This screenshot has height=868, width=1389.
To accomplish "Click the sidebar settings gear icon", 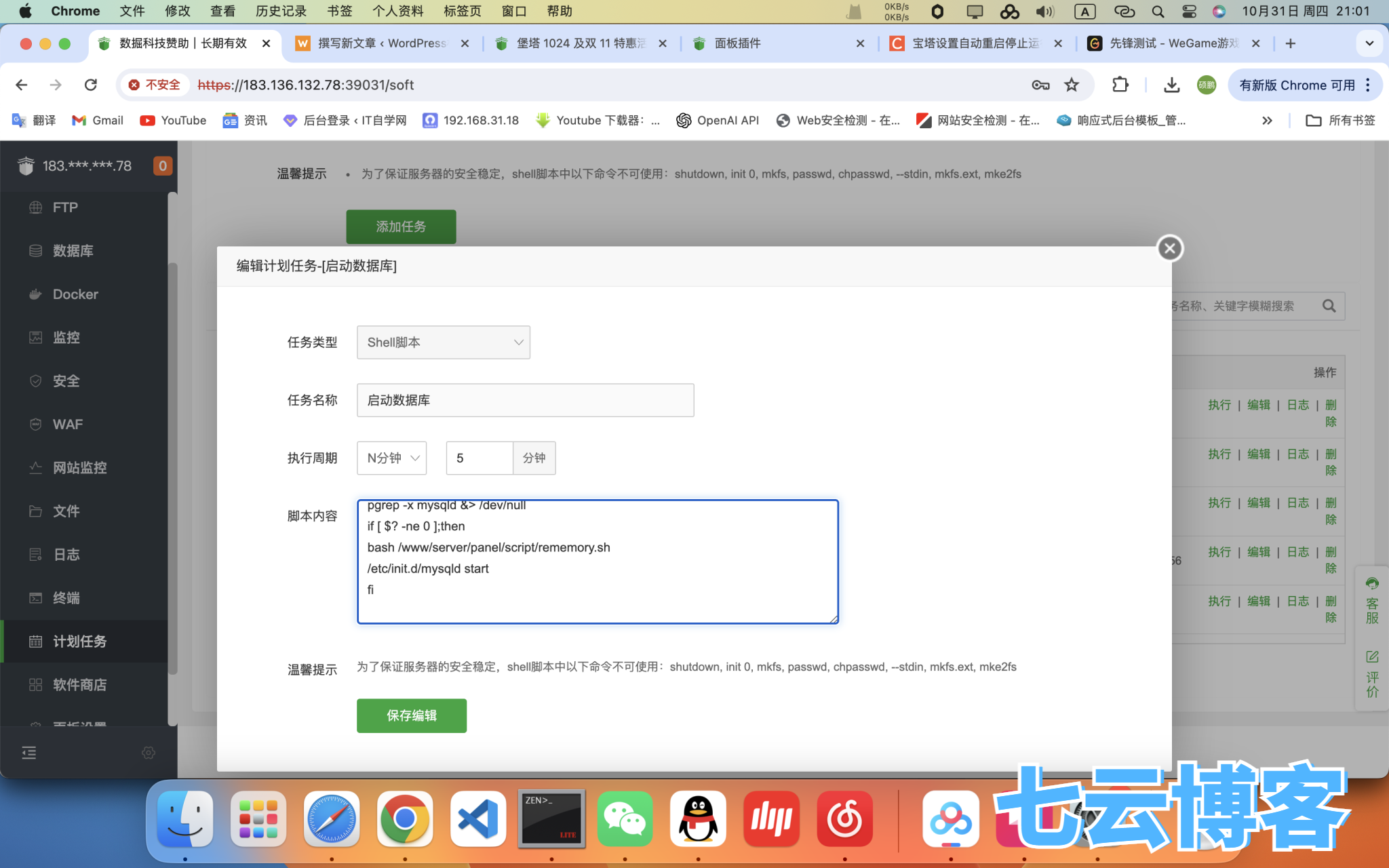I will (x=149, y=753).
